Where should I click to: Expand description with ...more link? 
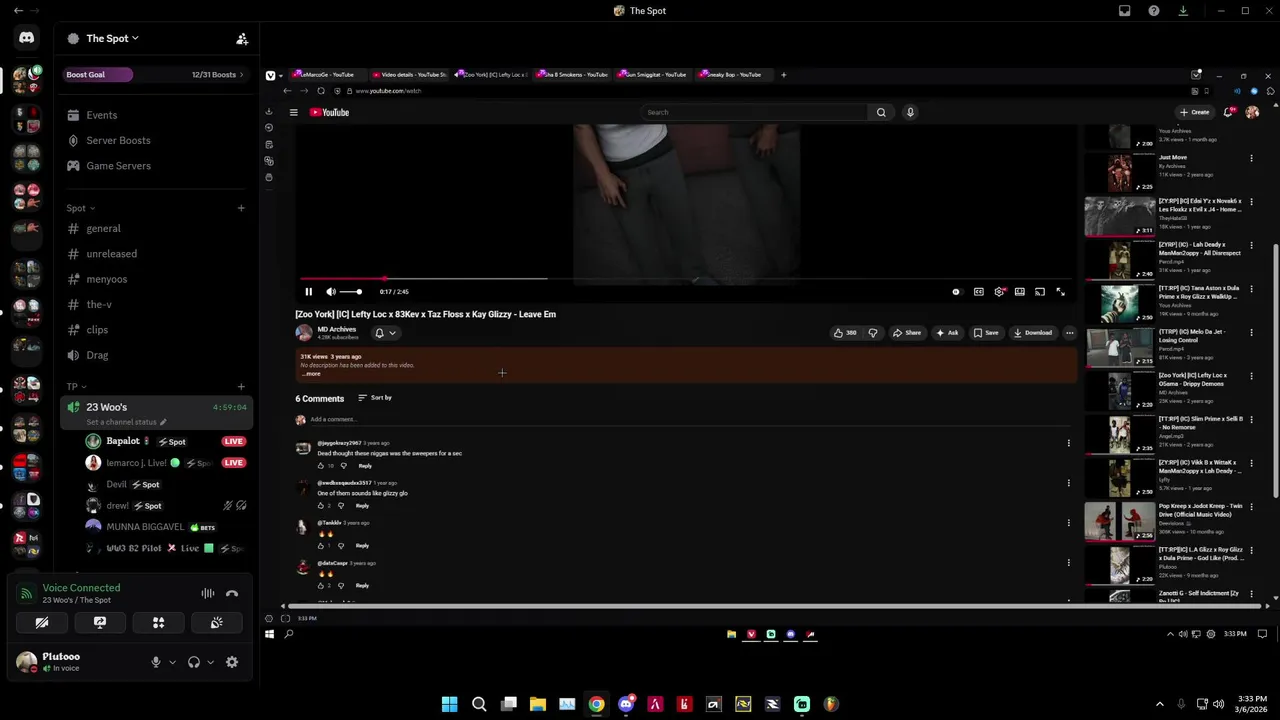click(x=311, y=374)
